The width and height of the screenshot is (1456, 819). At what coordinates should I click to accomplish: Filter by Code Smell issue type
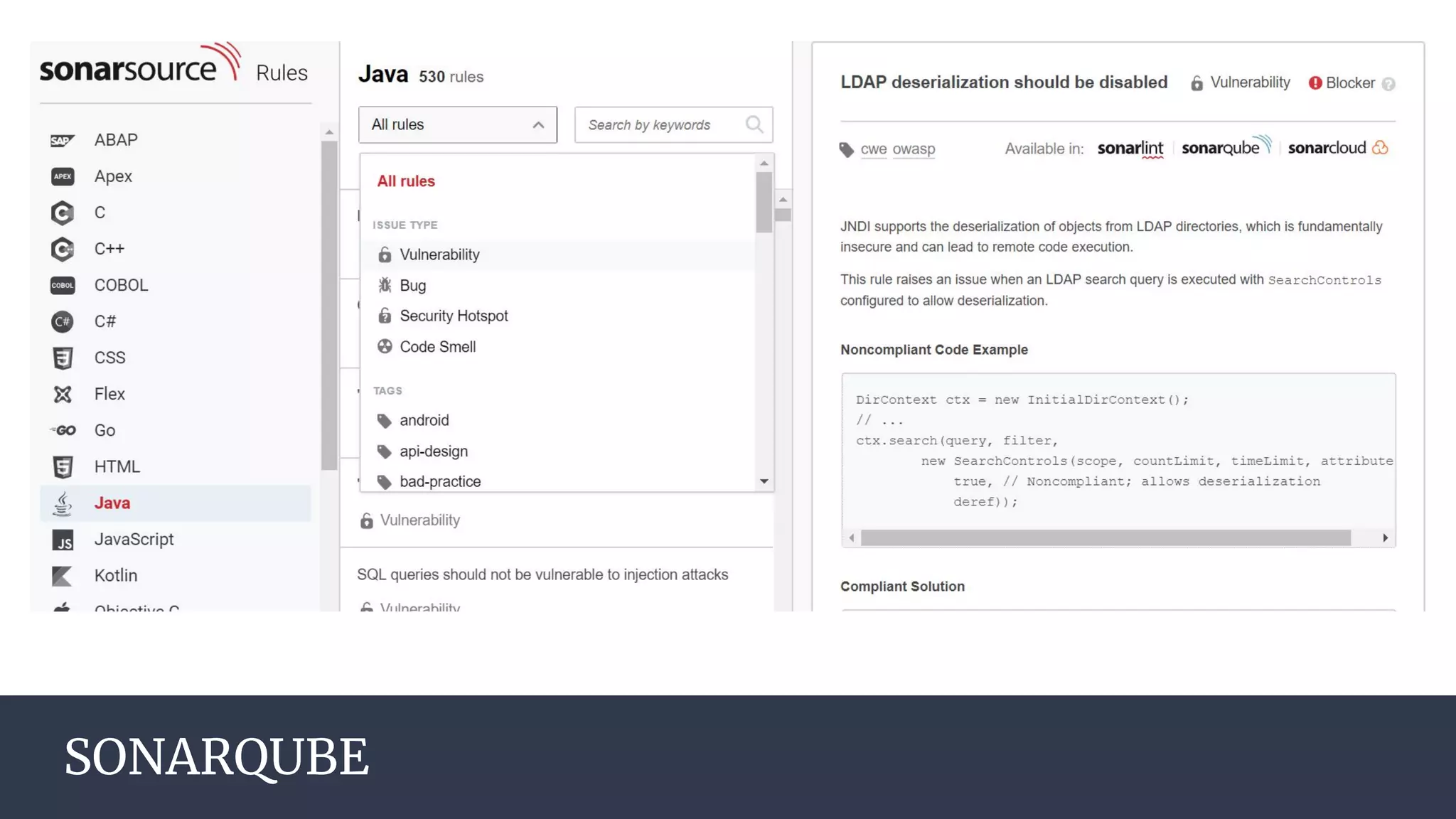[427, 346]
